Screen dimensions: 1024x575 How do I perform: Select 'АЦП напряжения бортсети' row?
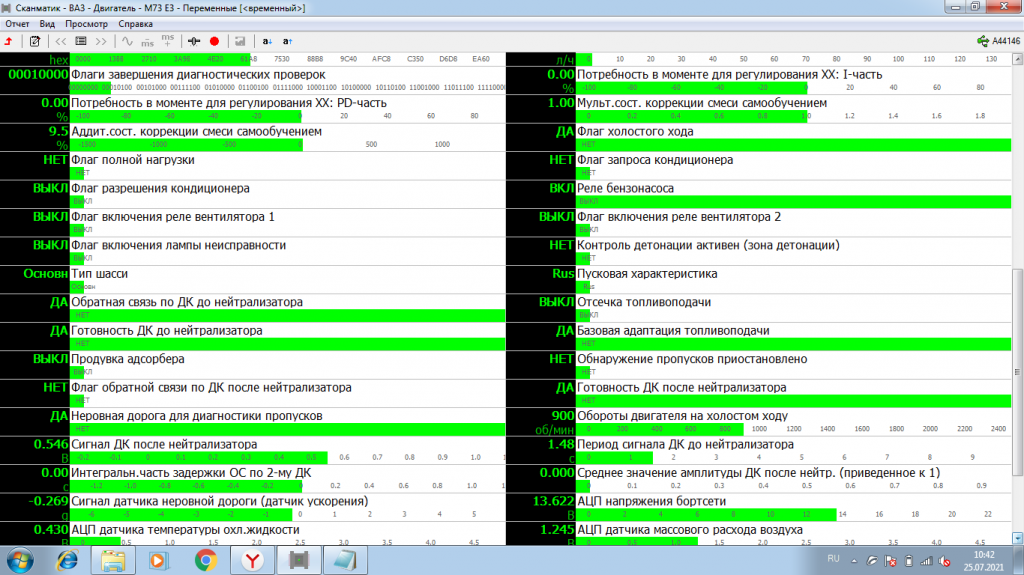[x=759, y=507]
